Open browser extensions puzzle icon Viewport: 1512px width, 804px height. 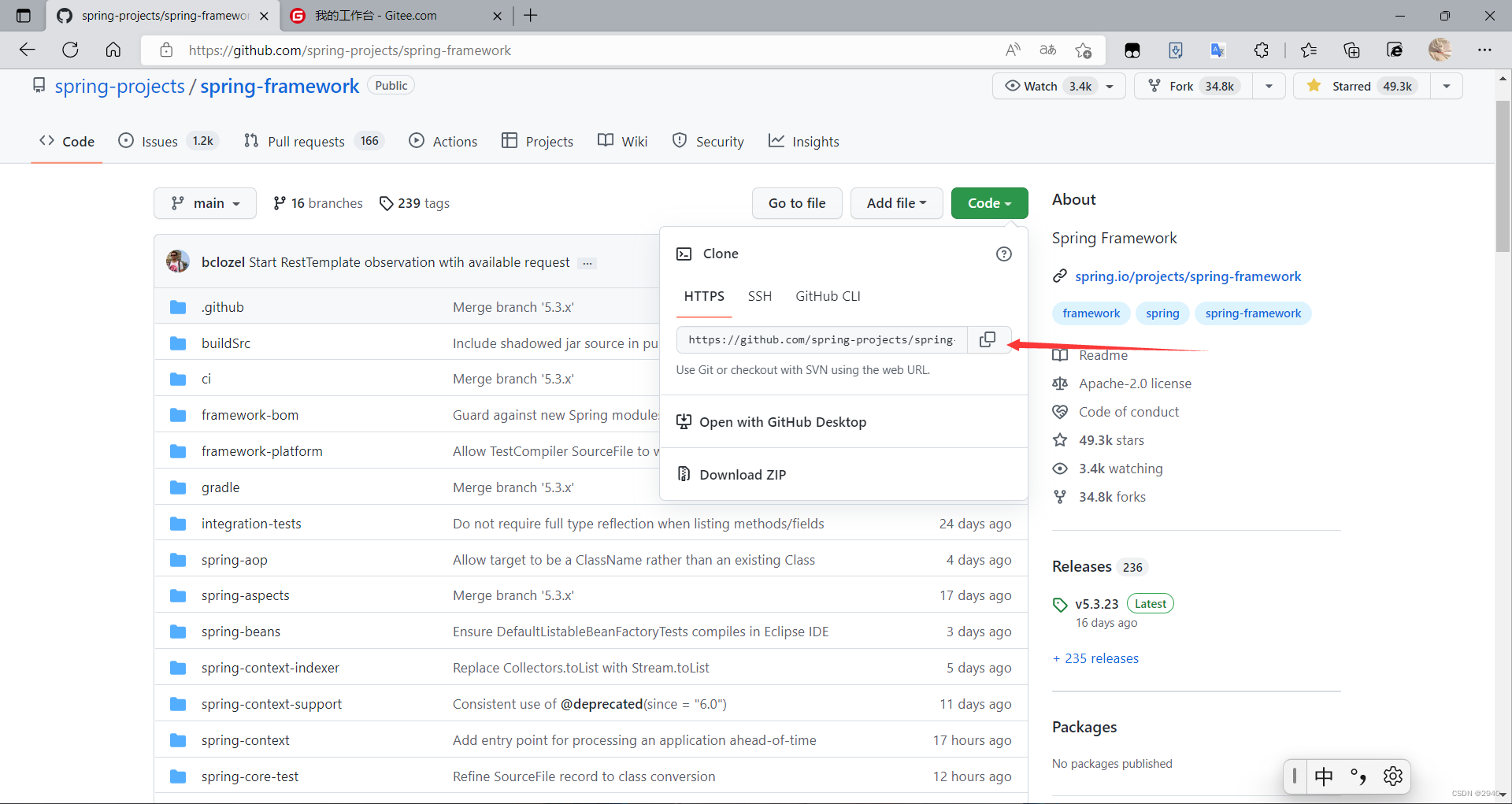point(1262,50)
